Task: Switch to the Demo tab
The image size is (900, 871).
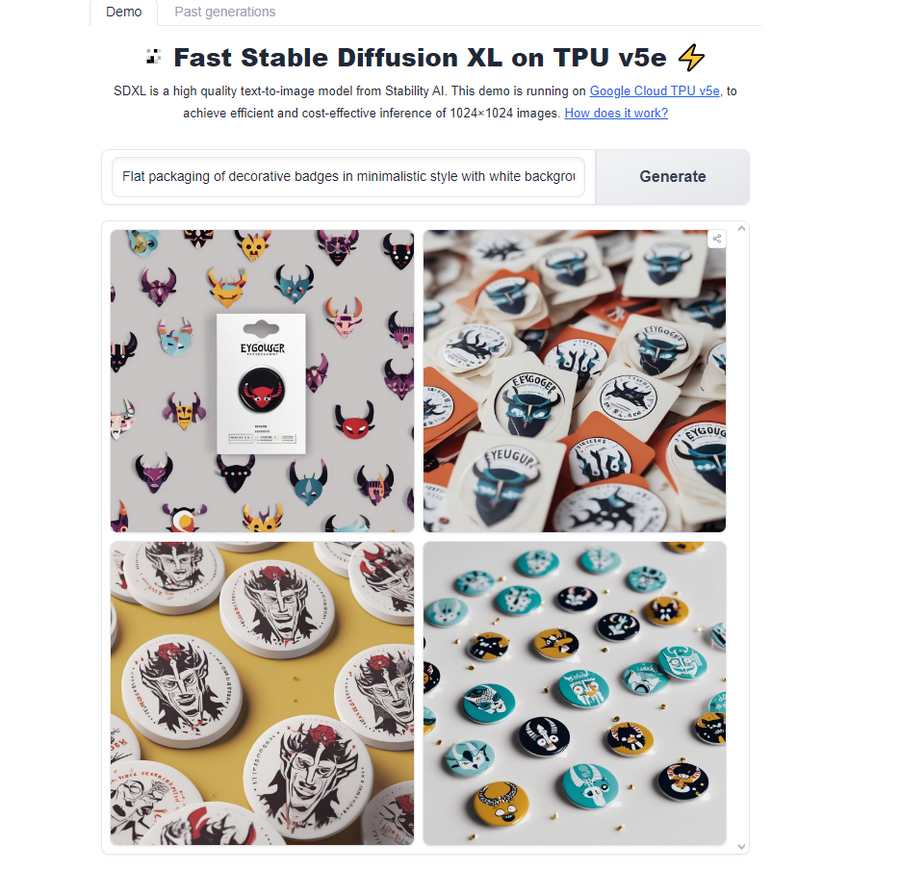Action: coord(123,12)
